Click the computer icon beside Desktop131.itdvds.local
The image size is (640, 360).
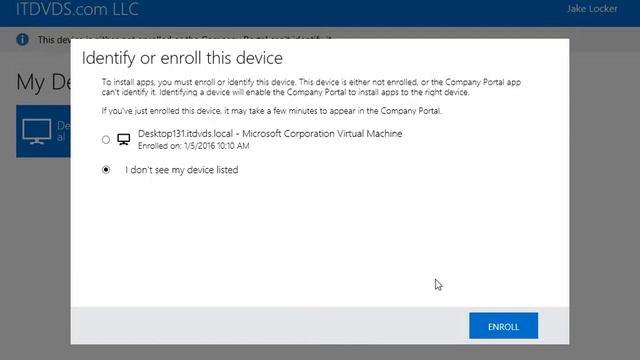(x=124, y=140)
